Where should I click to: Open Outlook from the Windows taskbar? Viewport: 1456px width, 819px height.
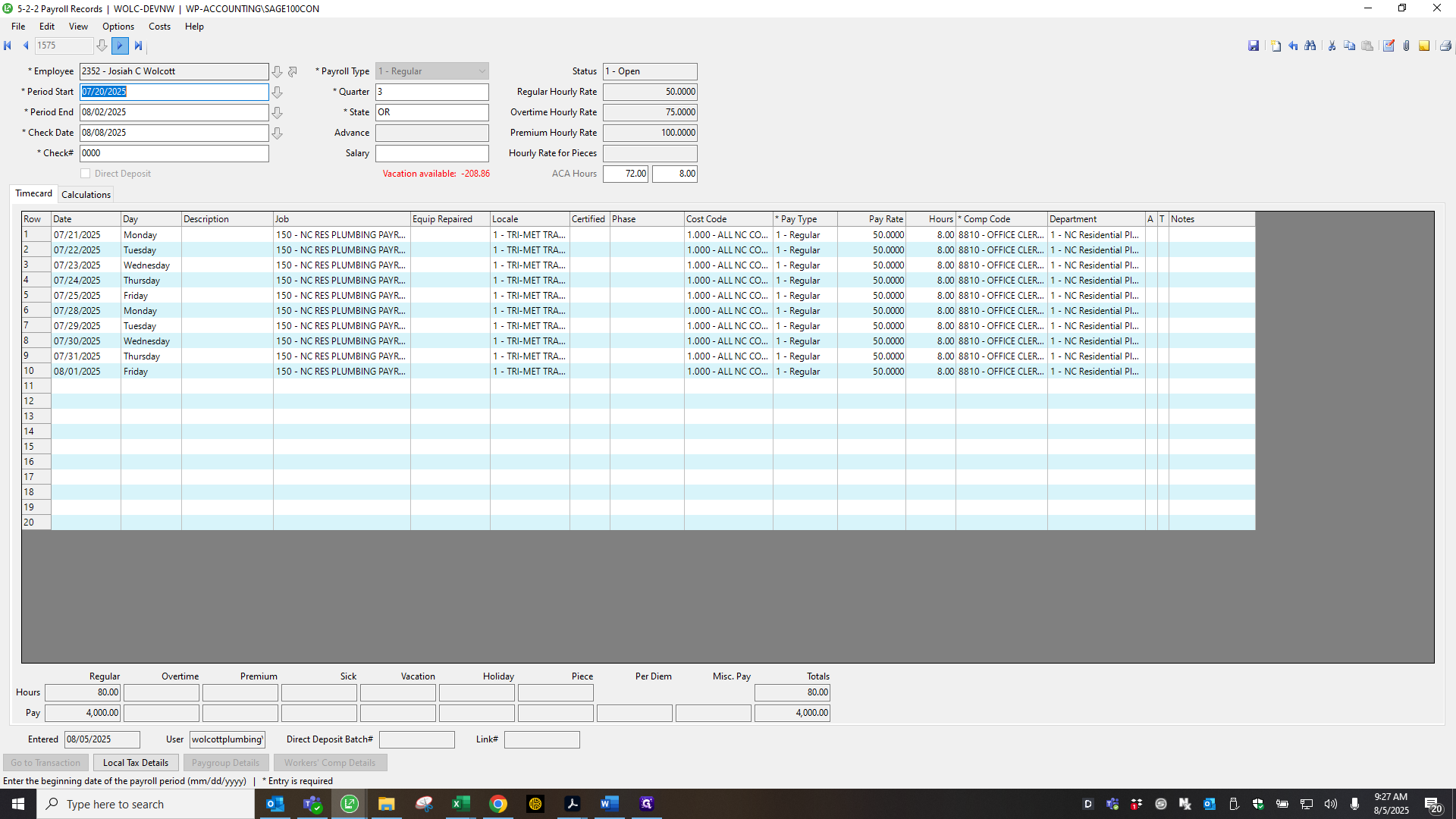(x=275, y=804)
